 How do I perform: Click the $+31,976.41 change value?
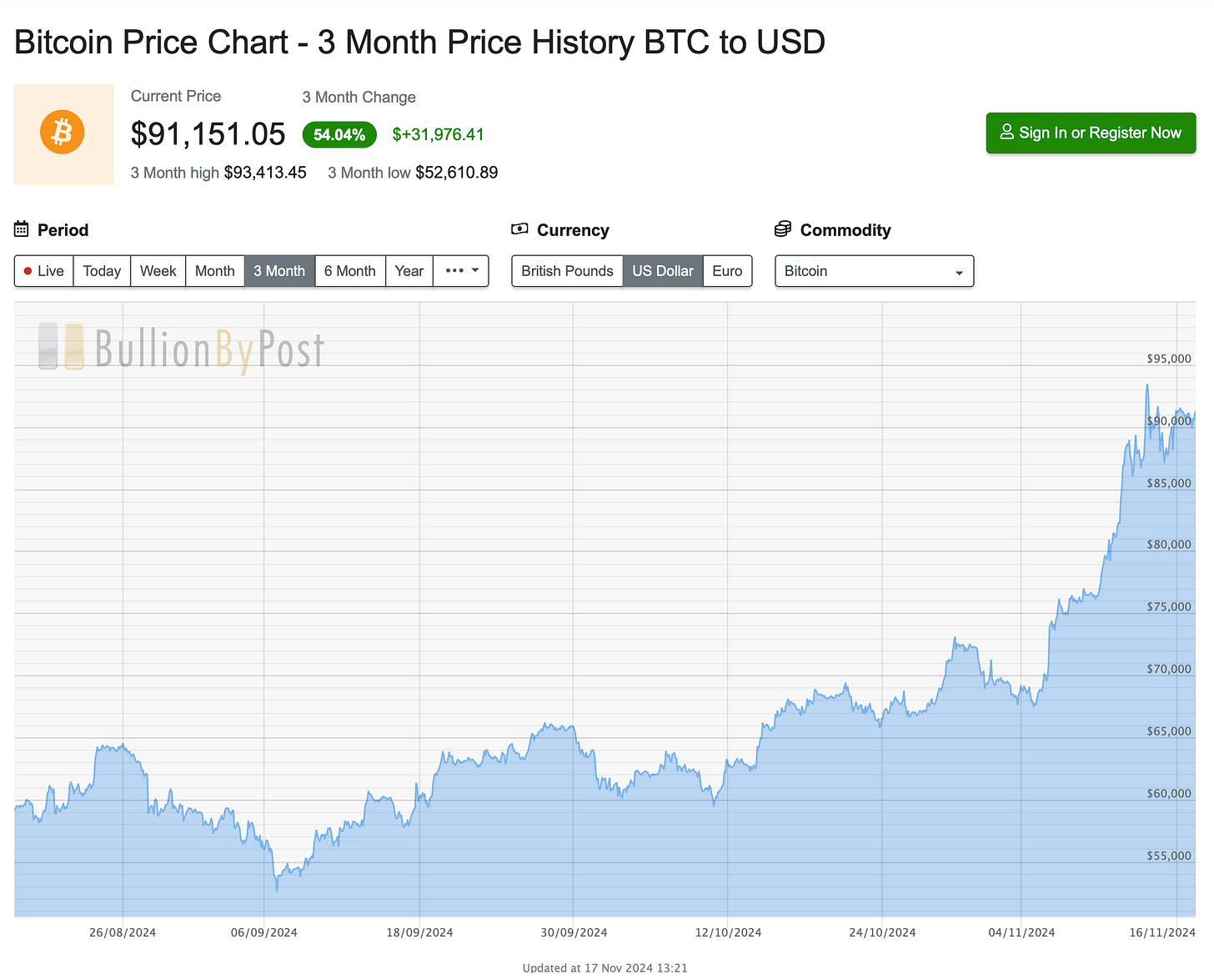pyautogui.click(x=438, y=134)
